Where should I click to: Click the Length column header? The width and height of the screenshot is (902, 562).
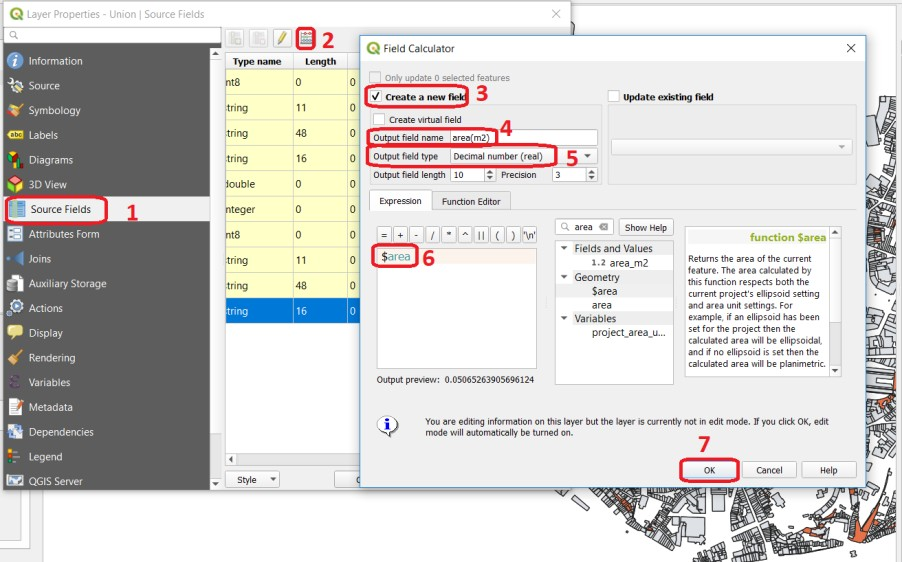pyautogui.click(x=320, y=62)
